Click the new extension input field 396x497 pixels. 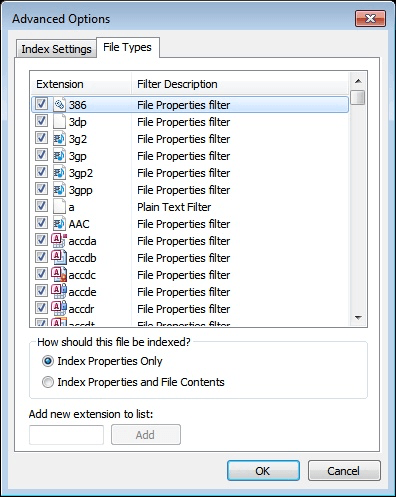[66, 435]
